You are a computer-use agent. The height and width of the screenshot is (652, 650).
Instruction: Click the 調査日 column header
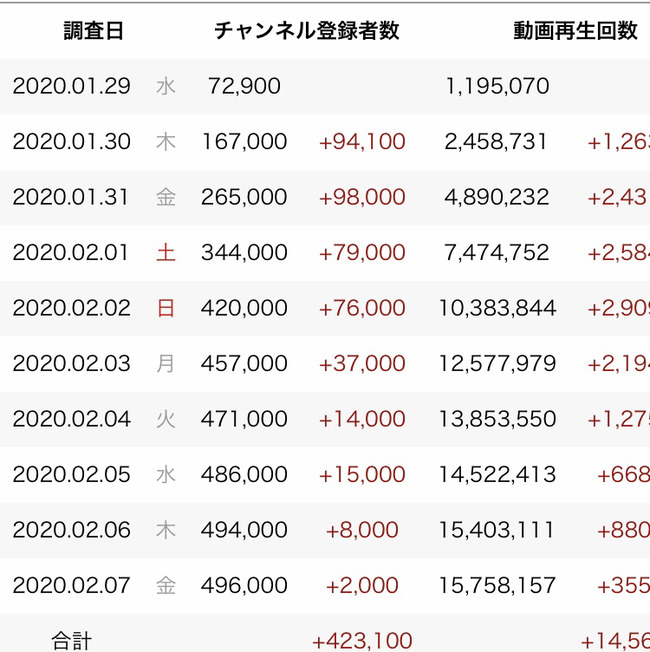(x=94, y=31)
